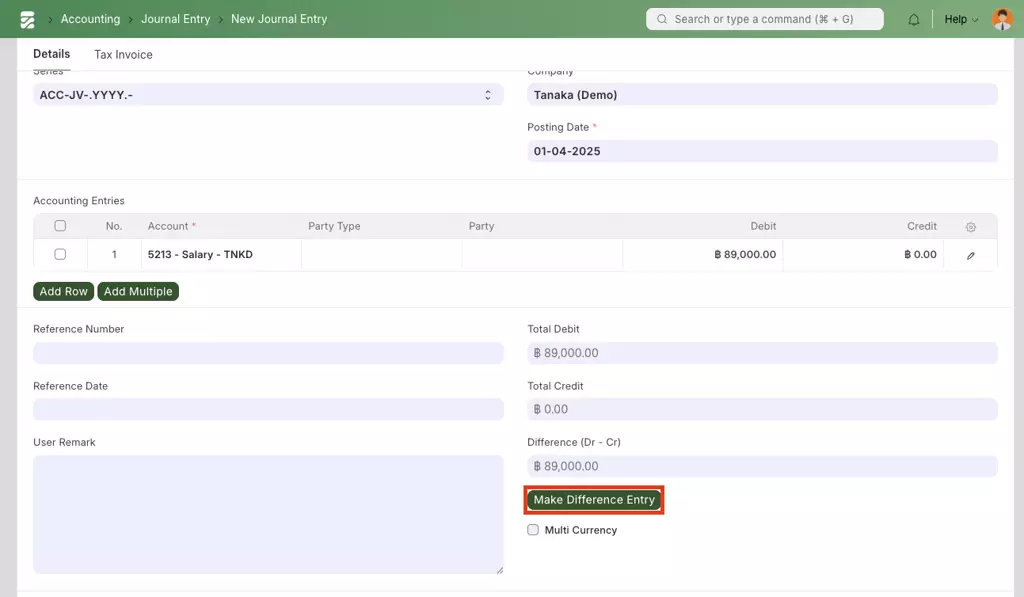The image size is (1024, 597).
Task: Click the search magnifier icon
Action: coord(662,19)
